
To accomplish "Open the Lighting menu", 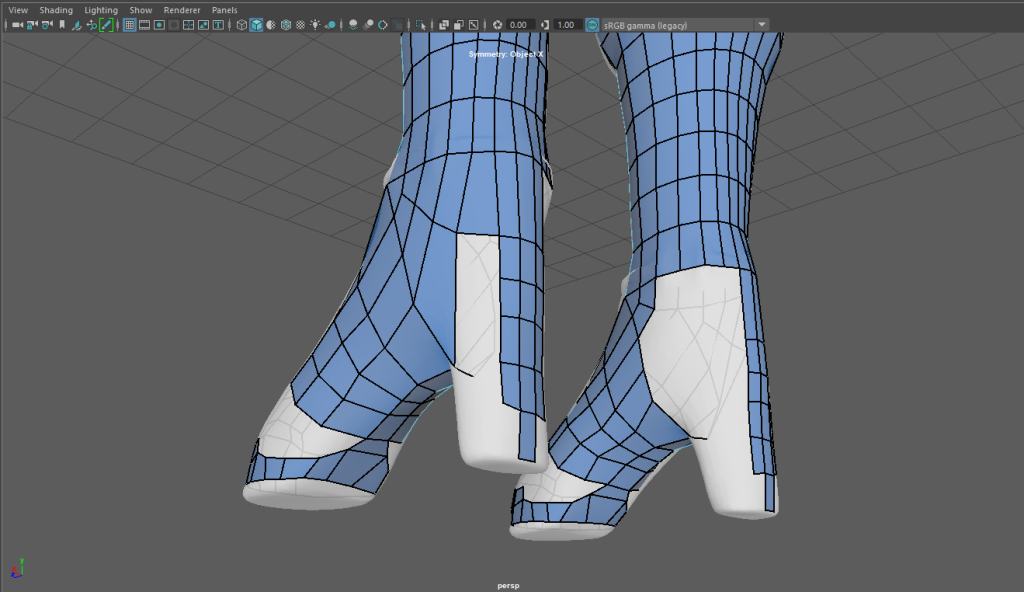I will pos(101,10).
